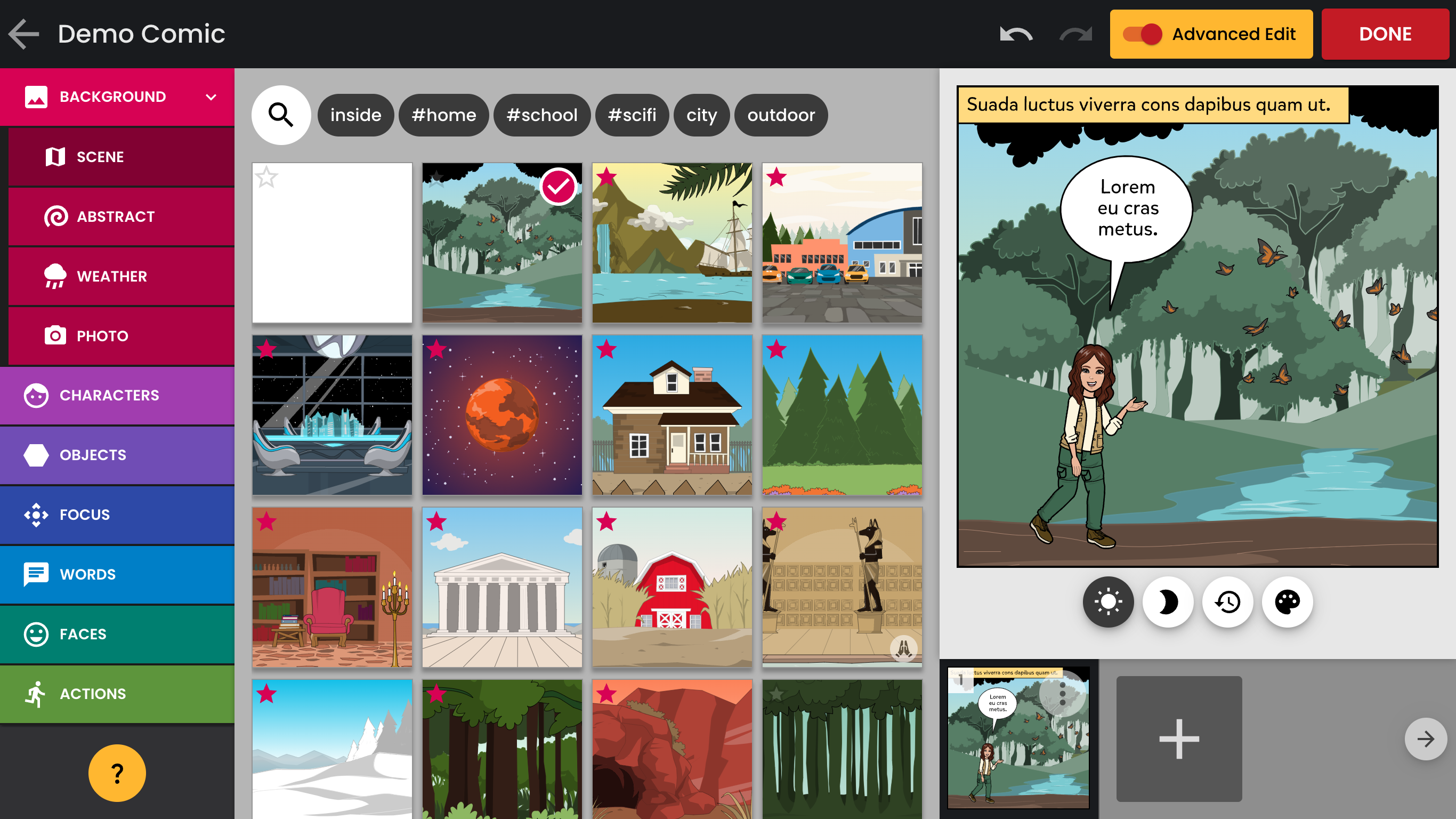1456x819 pixels.
Task: Expand the BACKGROUND dropdown menu
Action: [x=211, y=97]
